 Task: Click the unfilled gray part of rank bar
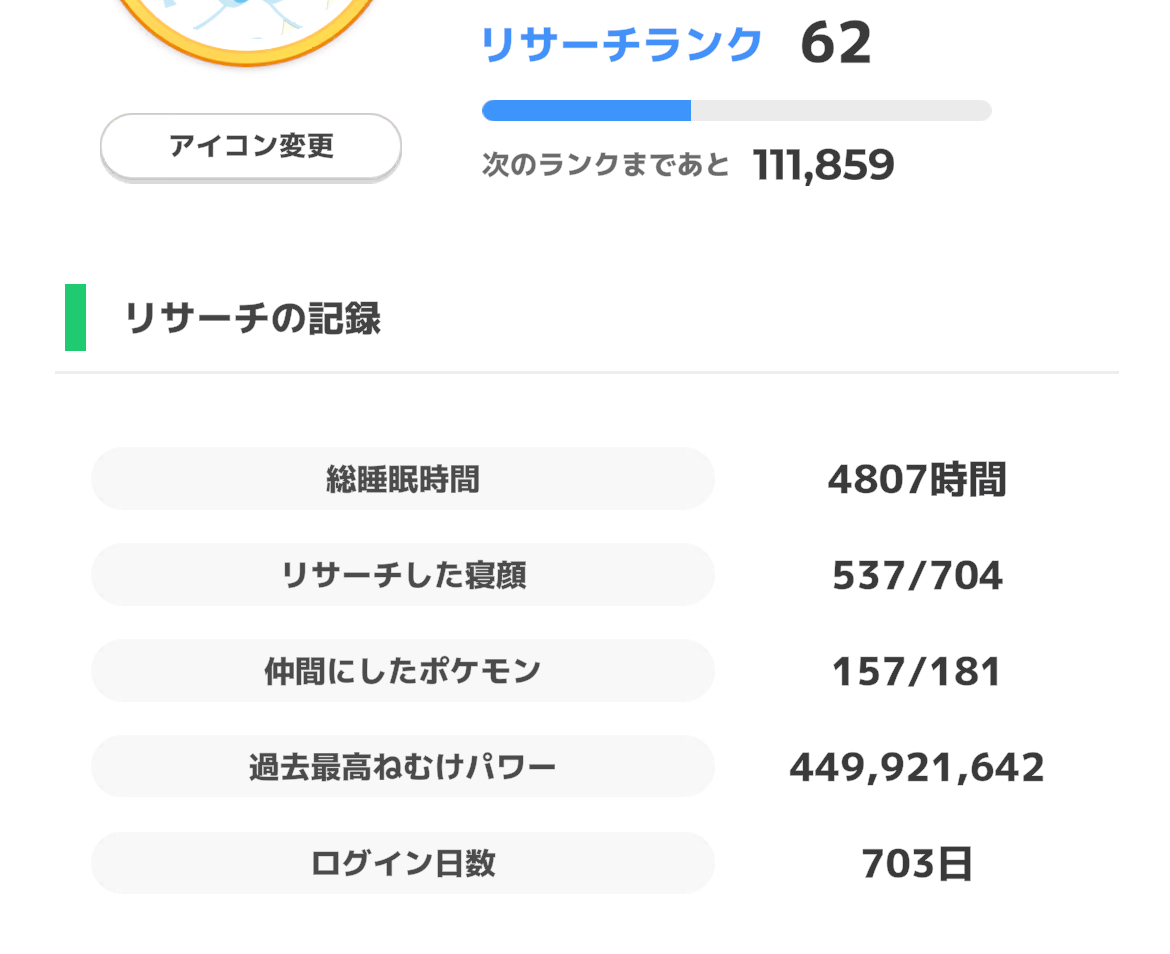tap(841, 110)
